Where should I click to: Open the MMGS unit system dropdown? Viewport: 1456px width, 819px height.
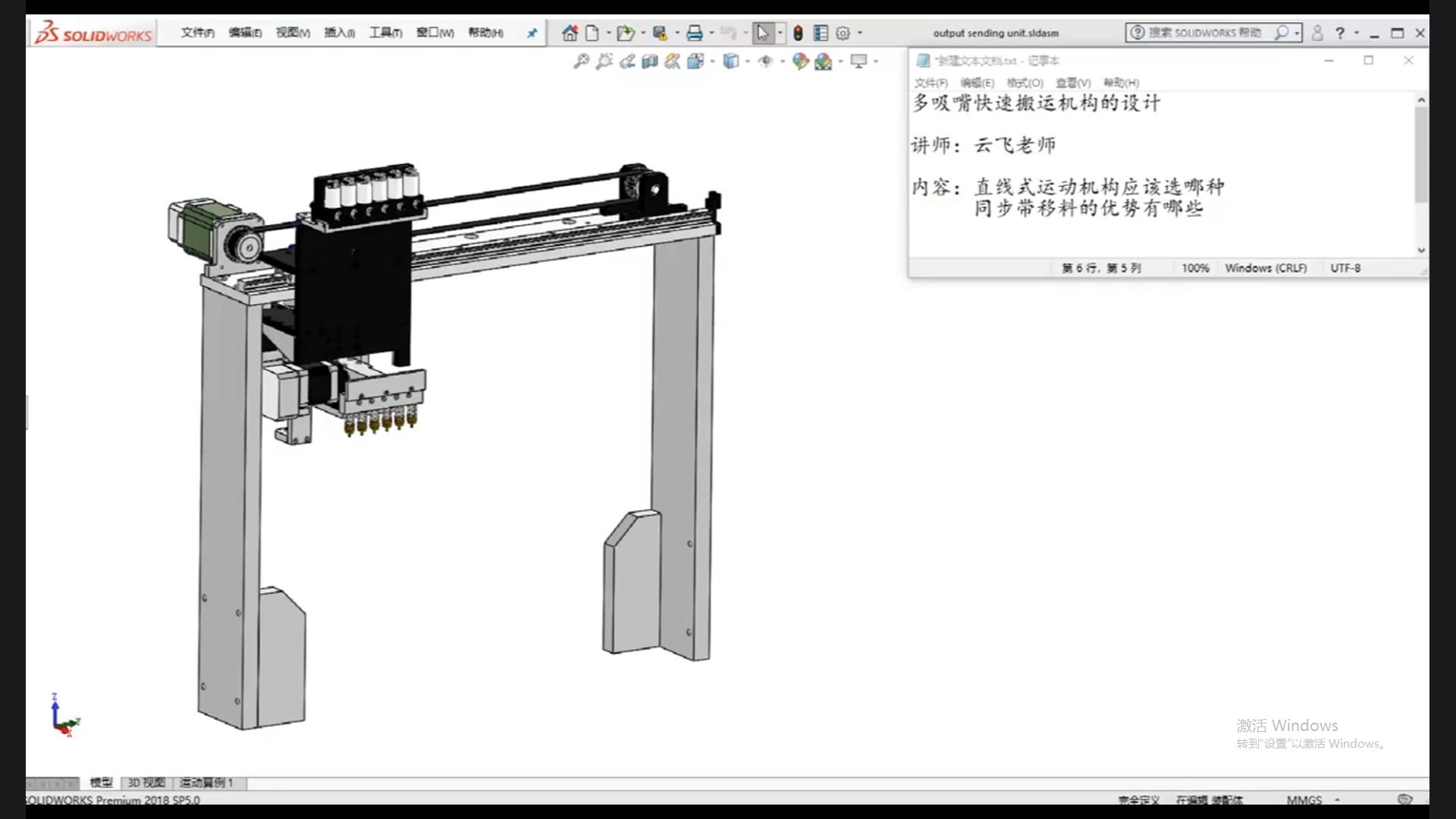[x=1337, y=799]
